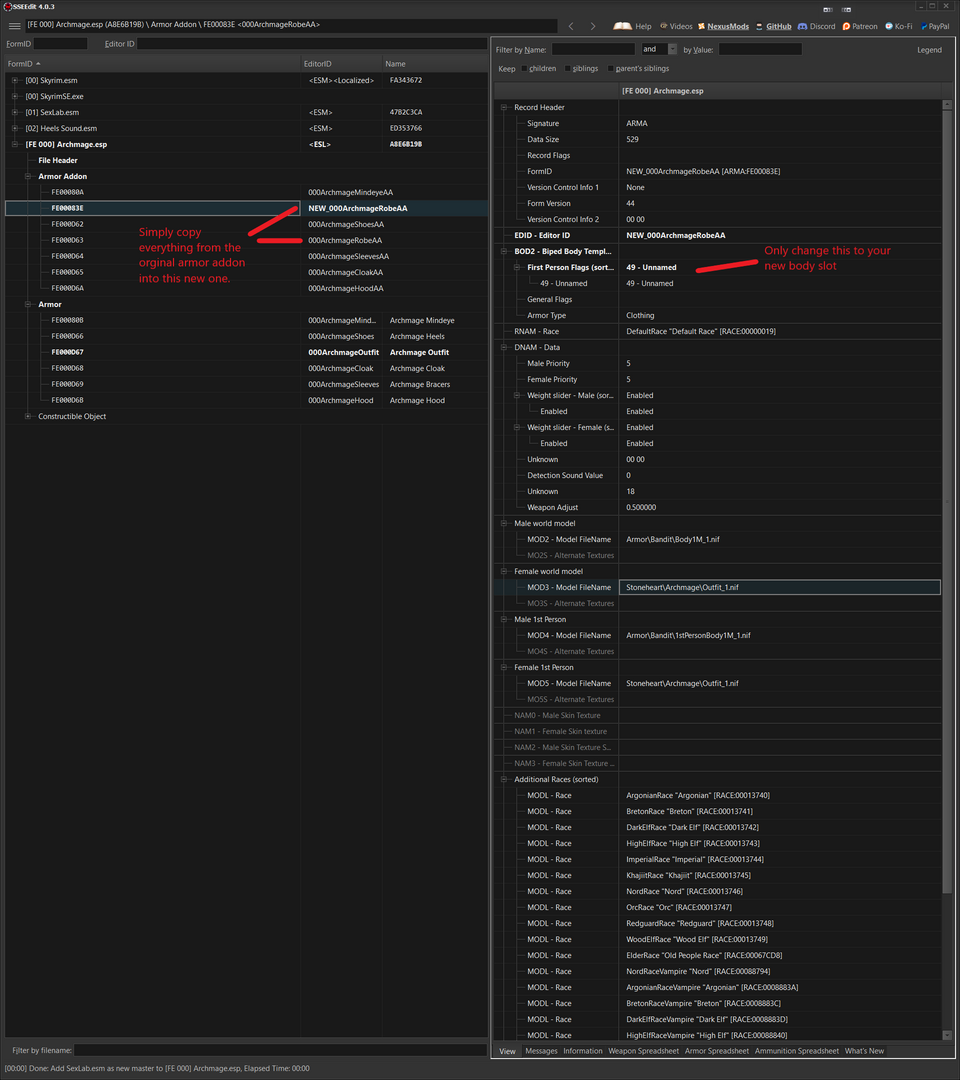Select the File Header node
The image size is (960, 1080).
[58, 160]
